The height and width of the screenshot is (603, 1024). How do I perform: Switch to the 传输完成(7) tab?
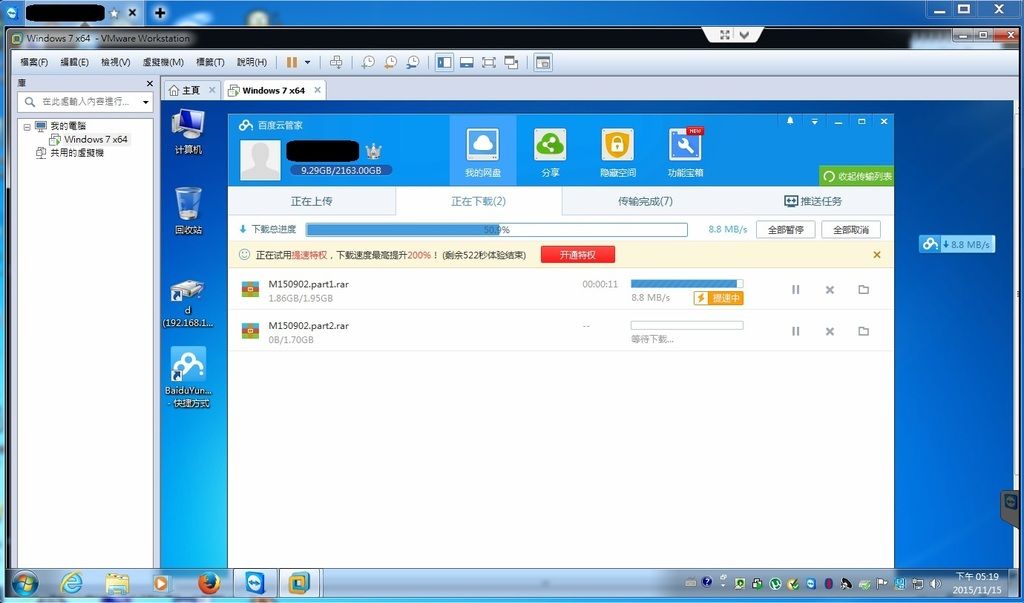(645, 201)
